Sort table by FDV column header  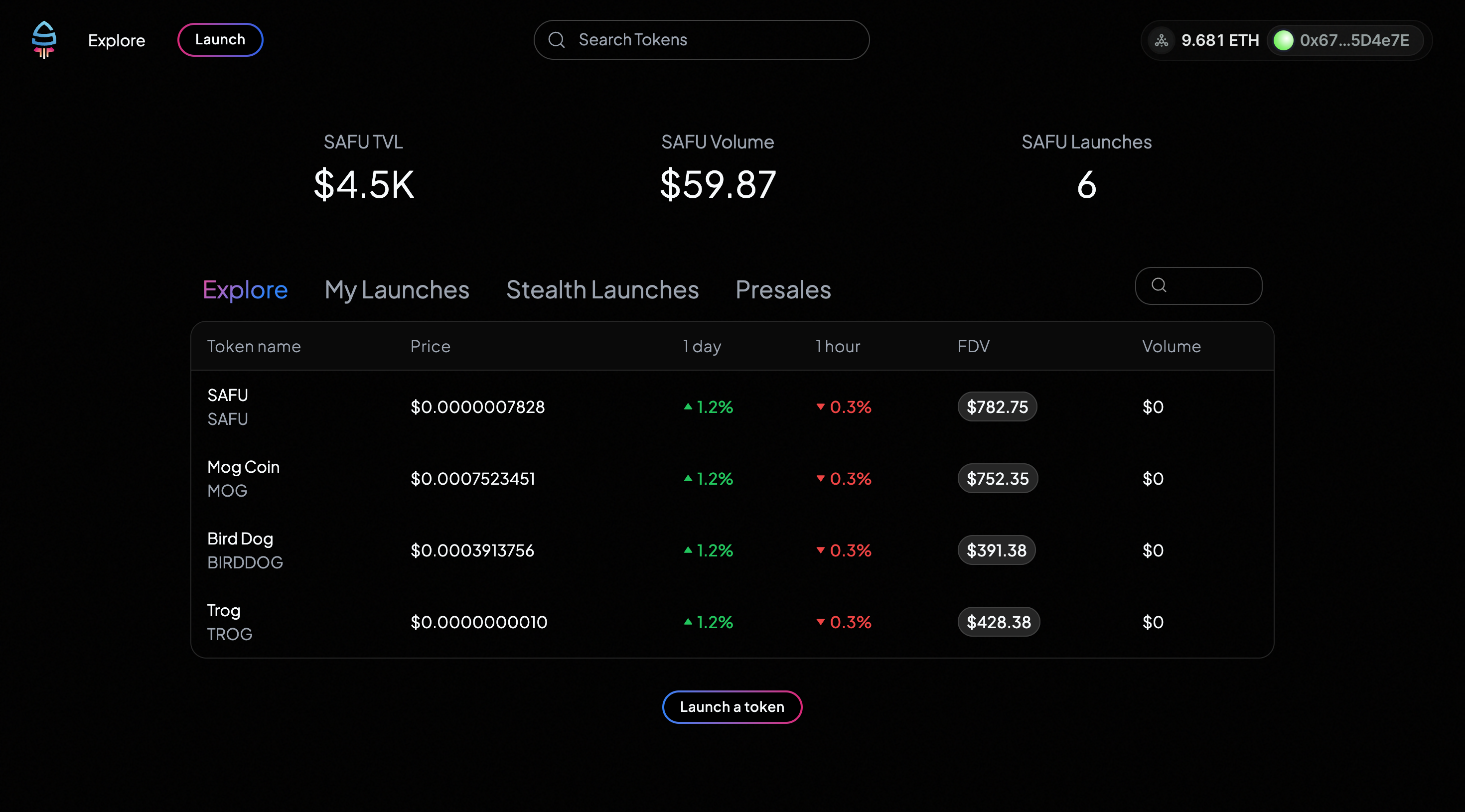click(973, 346)
